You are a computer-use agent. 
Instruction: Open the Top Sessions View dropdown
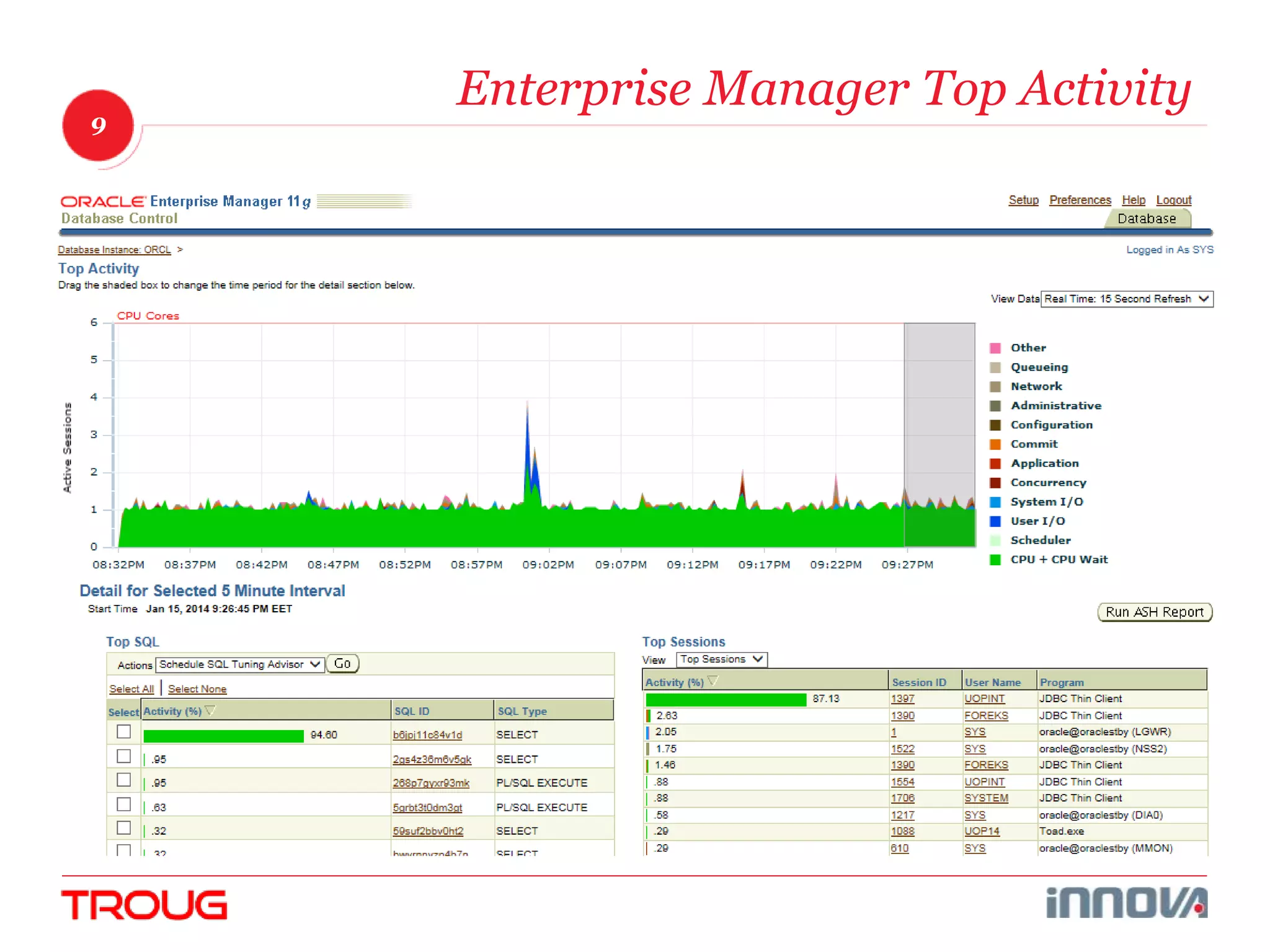722,659
